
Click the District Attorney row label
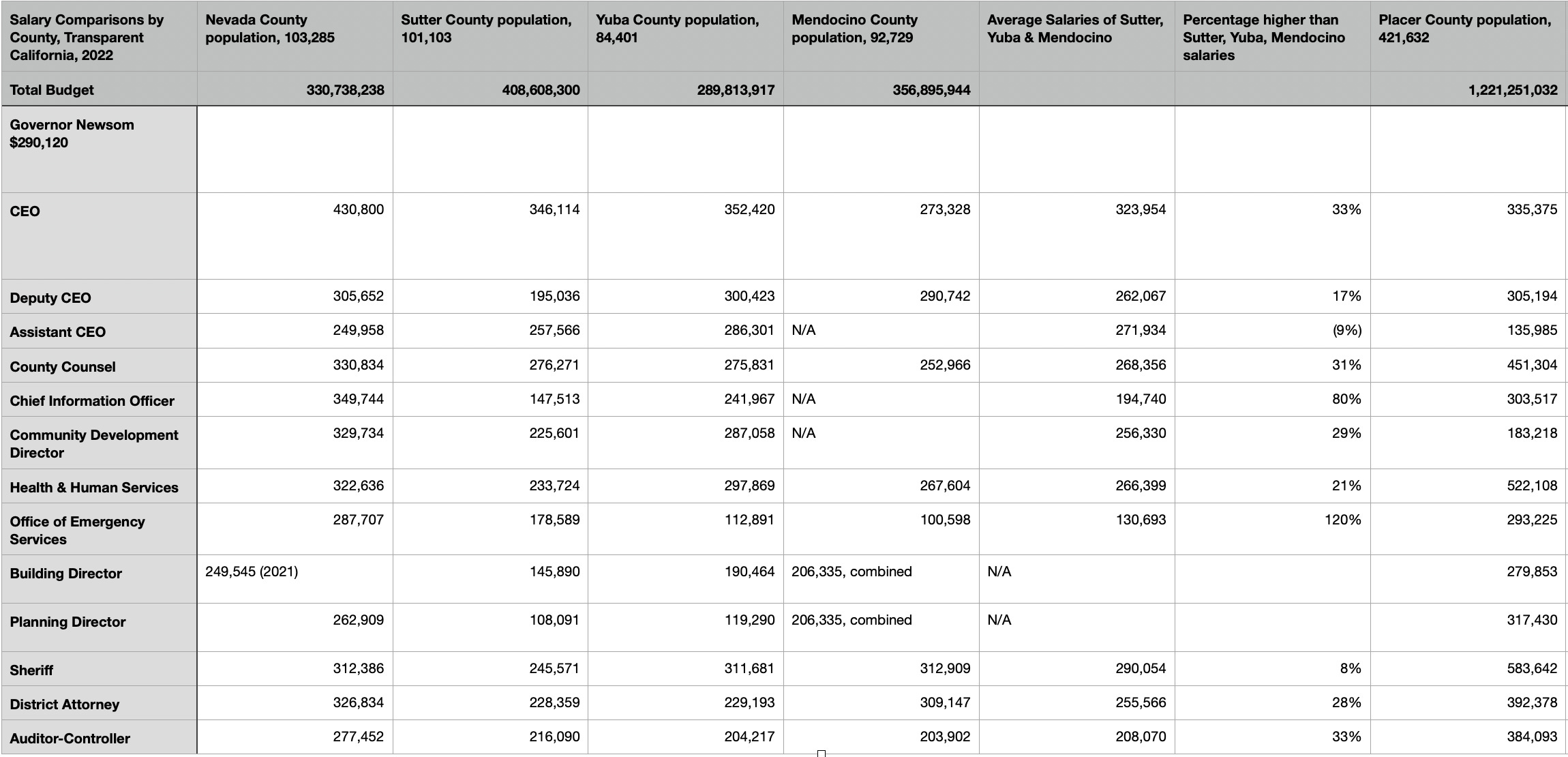point(65,704)
